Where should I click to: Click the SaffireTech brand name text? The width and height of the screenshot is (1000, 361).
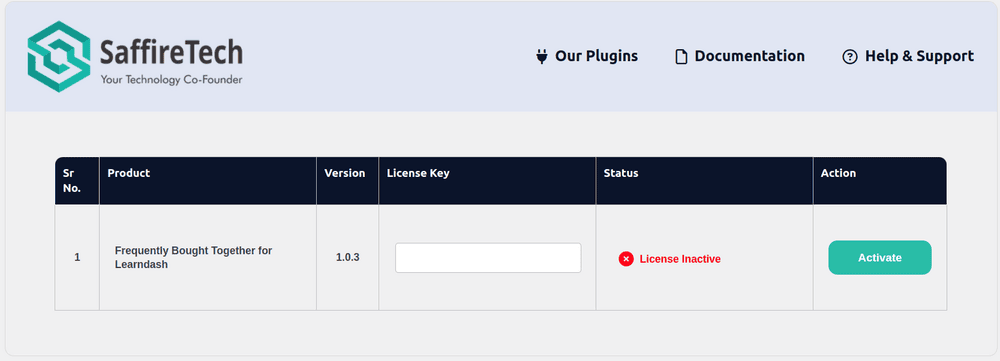point(172,51)
